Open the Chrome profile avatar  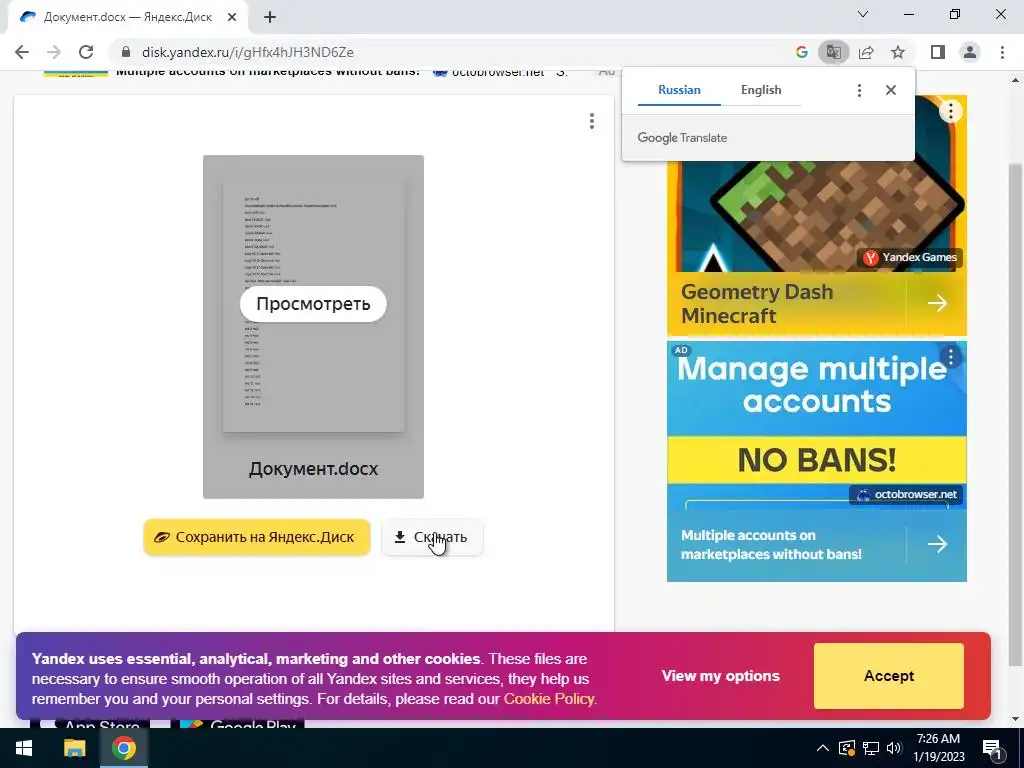(x=970, y=52)
